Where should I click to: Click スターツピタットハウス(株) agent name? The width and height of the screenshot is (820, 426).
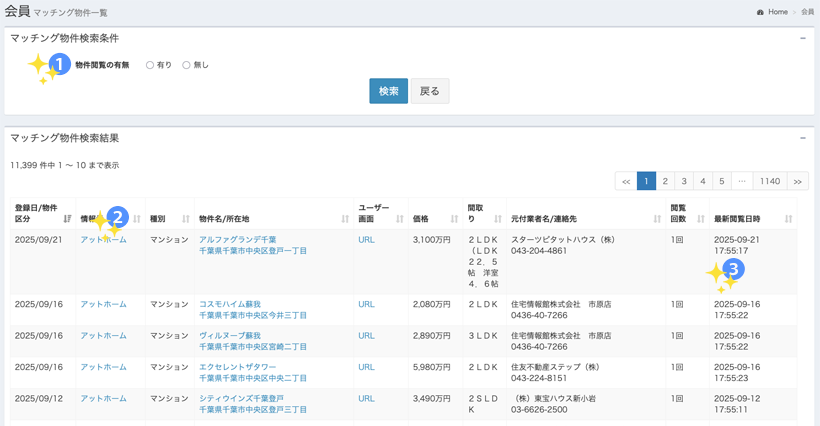pyautogui.click(x=563, y=240)
